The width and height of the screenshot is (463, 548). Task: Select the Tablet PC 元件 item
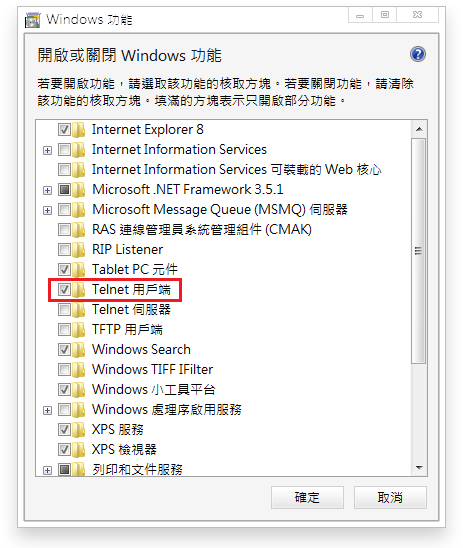[135, 269]
